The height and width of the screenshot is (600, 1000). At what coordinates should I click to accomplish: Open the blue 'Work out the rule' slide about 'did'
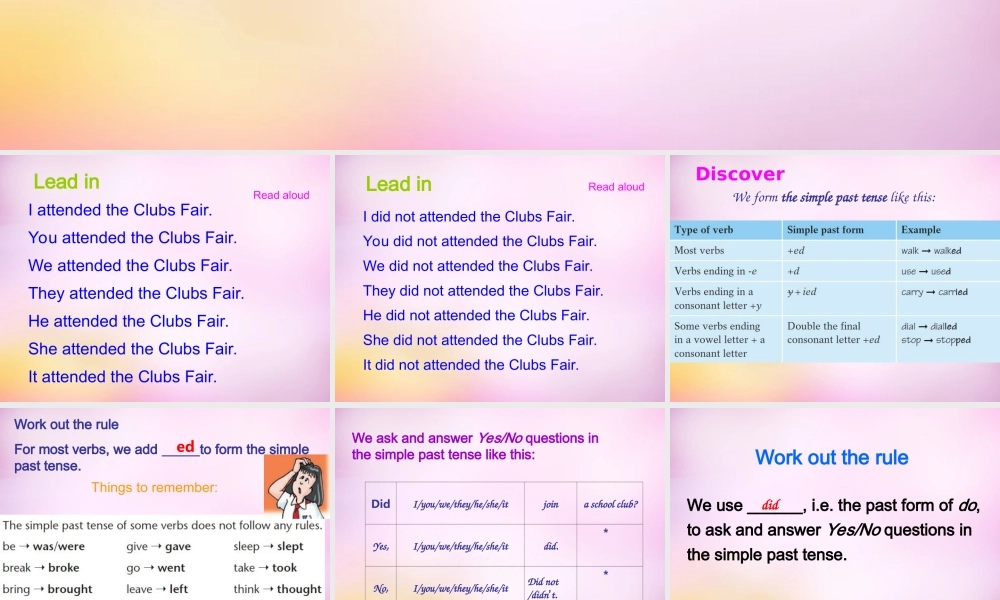click(x=834, y=503)
